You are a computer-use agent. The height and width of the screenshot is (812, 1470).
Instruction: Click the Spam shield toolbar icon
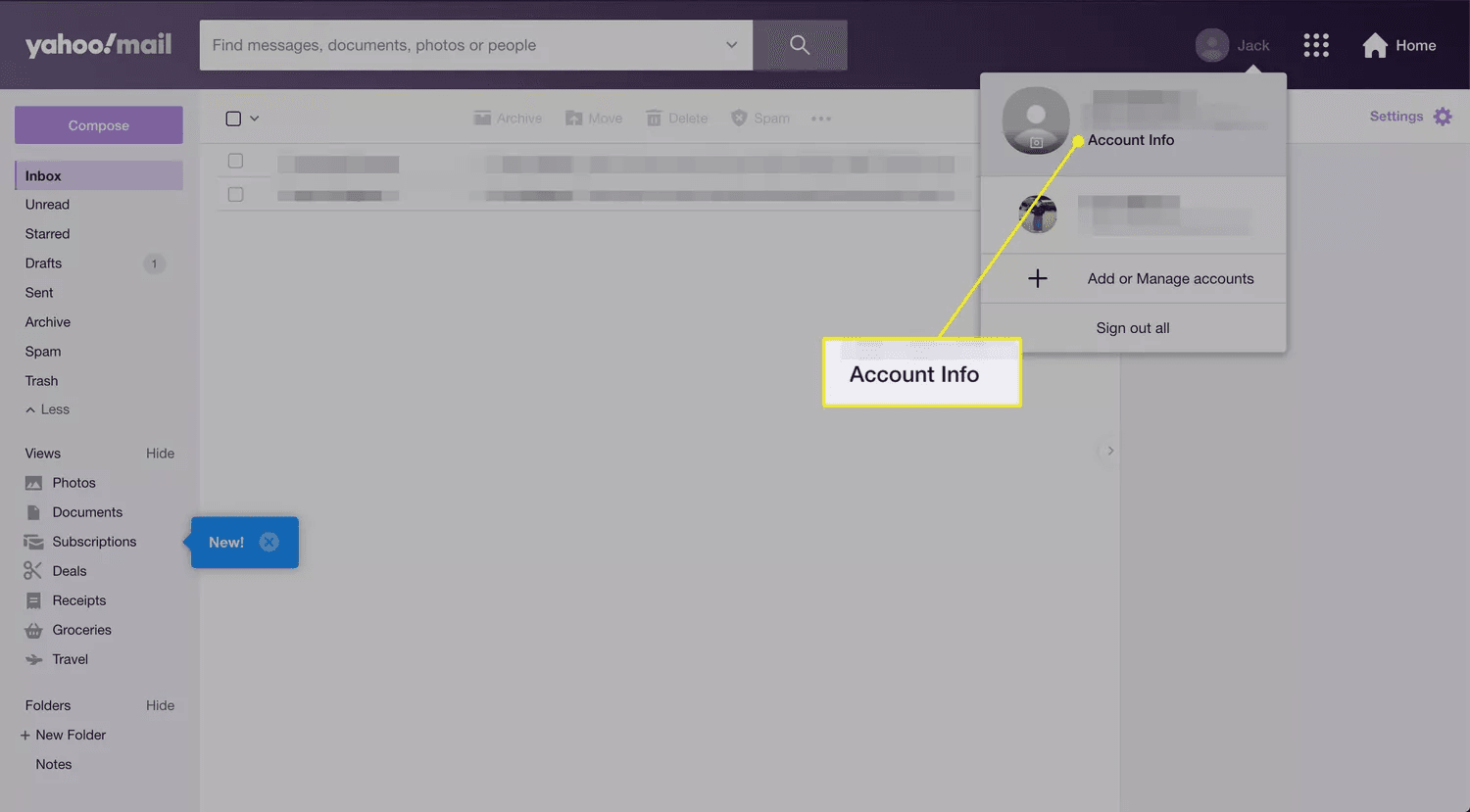tap(739, 119)
